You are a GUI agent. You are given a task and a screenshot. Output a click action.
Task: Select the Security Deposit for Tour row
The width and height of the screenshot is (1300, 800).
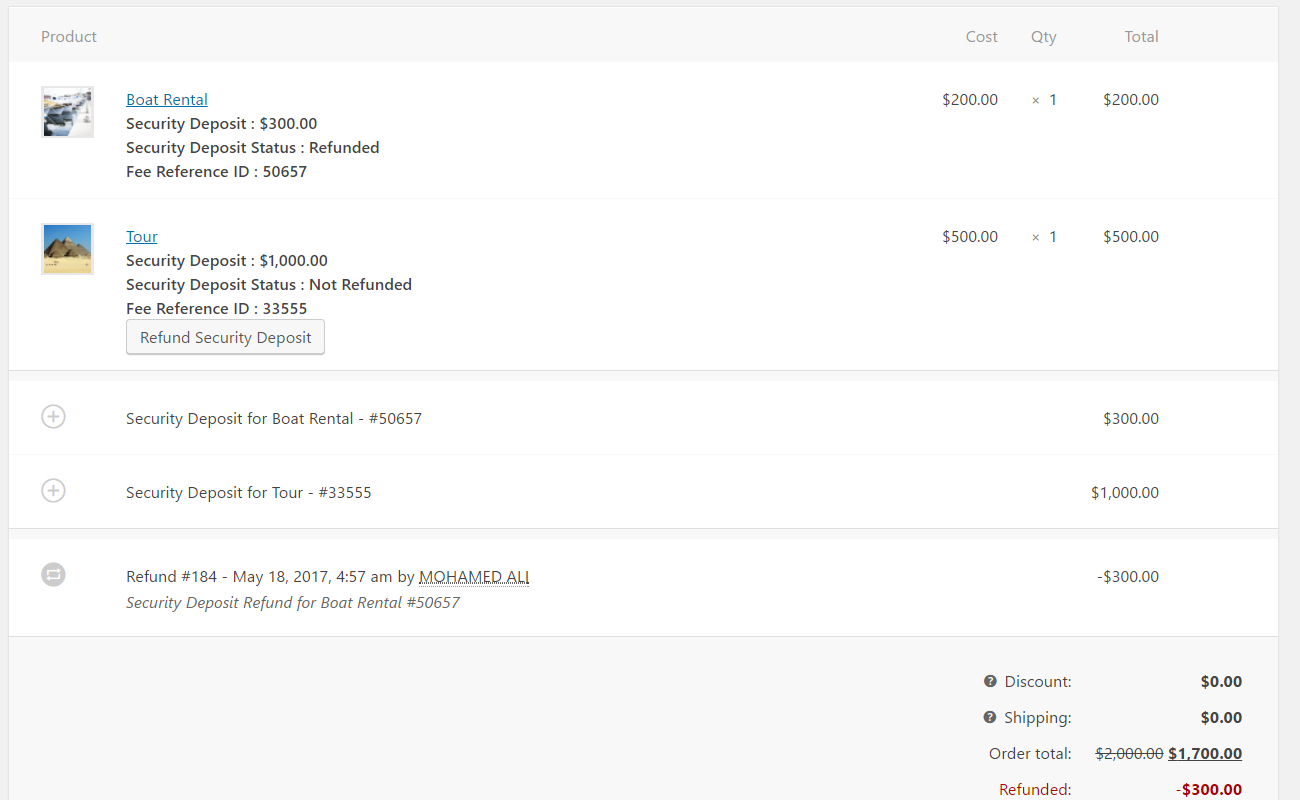coord(249,493)
